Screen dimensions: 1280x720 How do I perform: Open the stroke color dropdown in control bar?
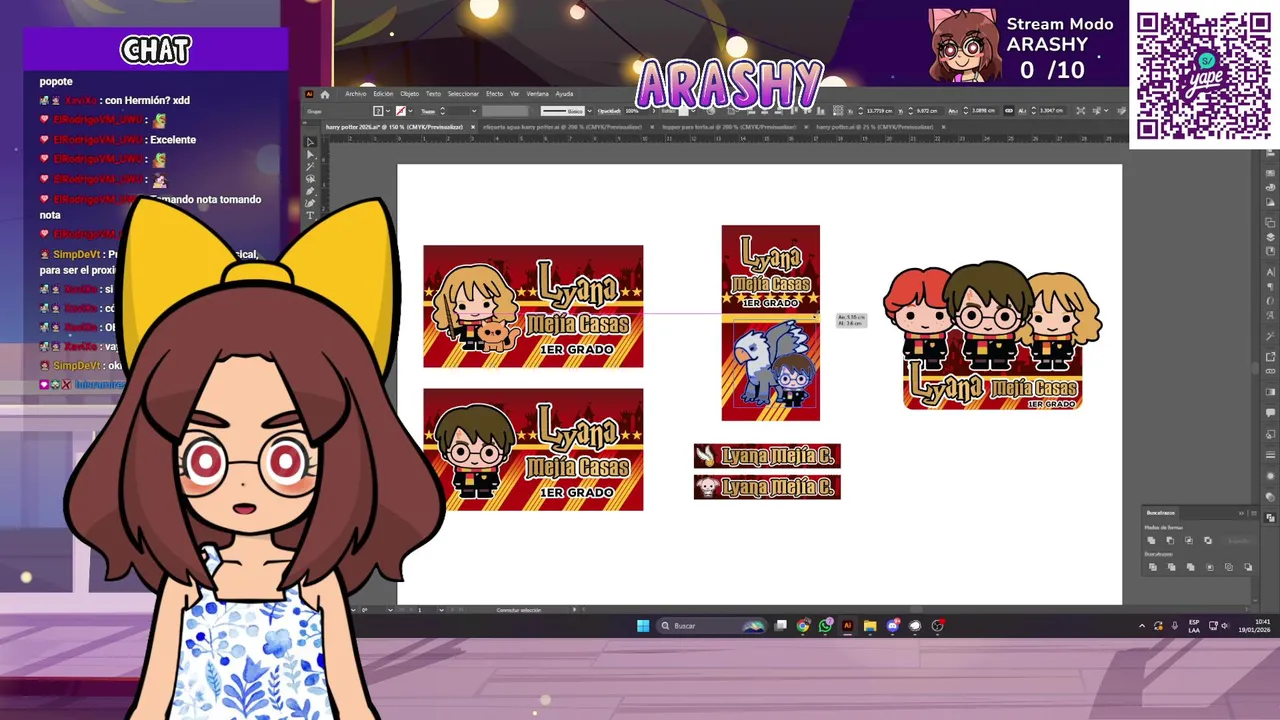[411, 111]
